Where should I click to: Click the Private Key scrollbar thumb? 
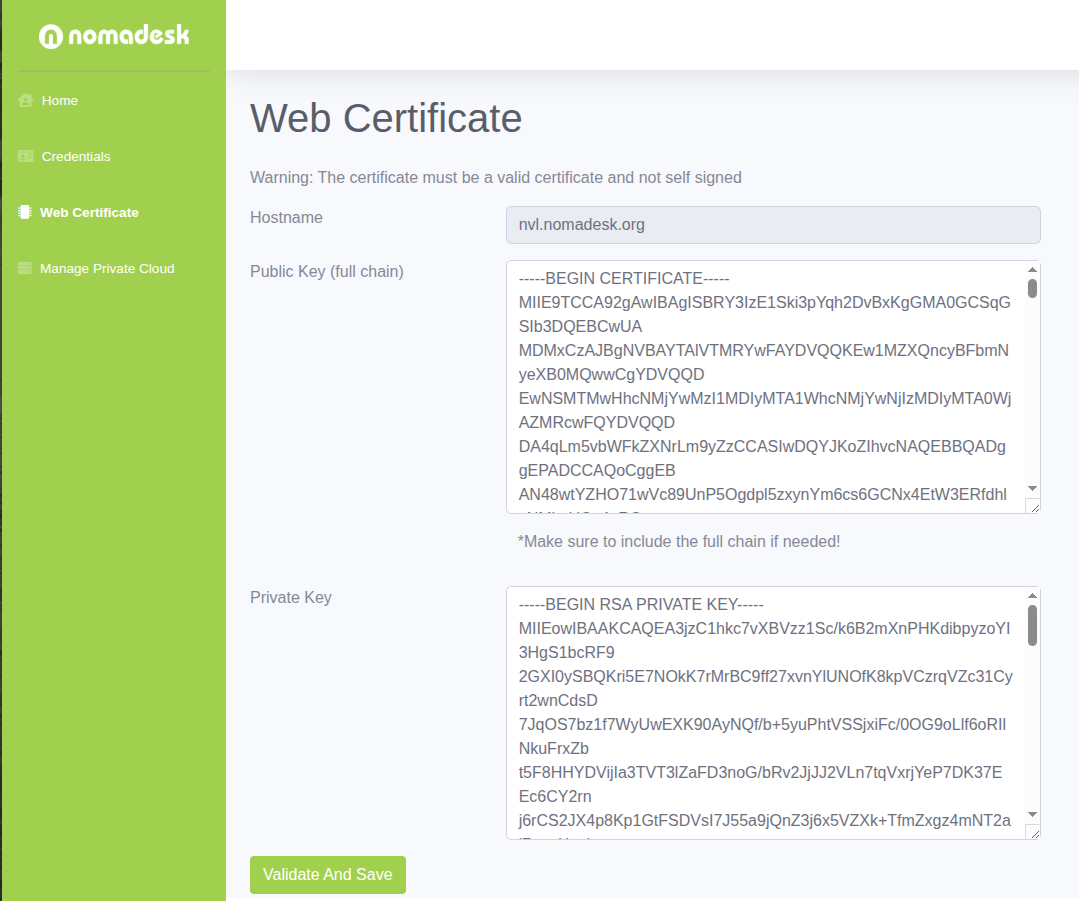click(1032, 625)
